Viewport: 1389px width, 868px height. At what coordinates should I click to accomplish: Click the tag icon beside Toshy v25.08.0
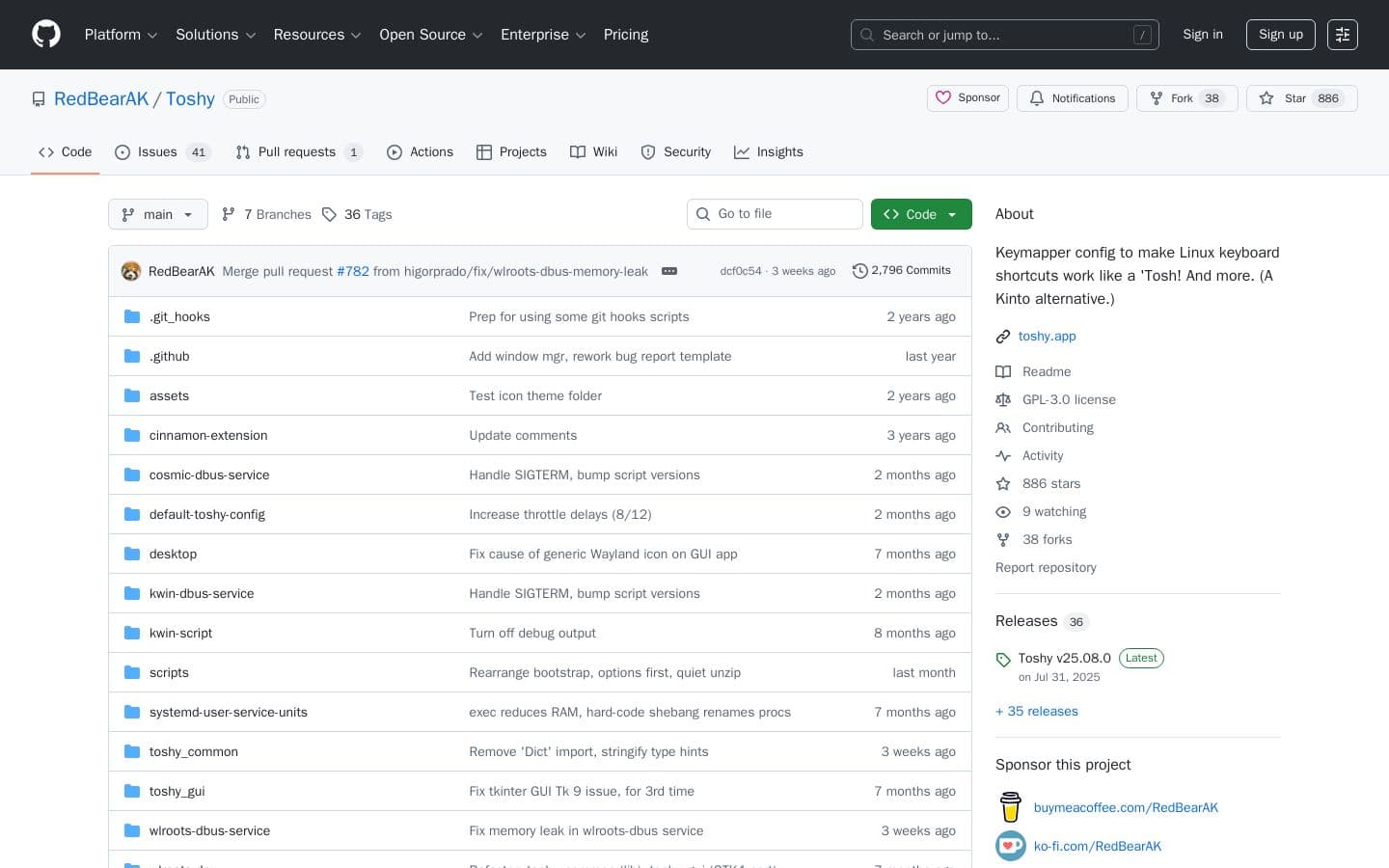(1003, 660)
